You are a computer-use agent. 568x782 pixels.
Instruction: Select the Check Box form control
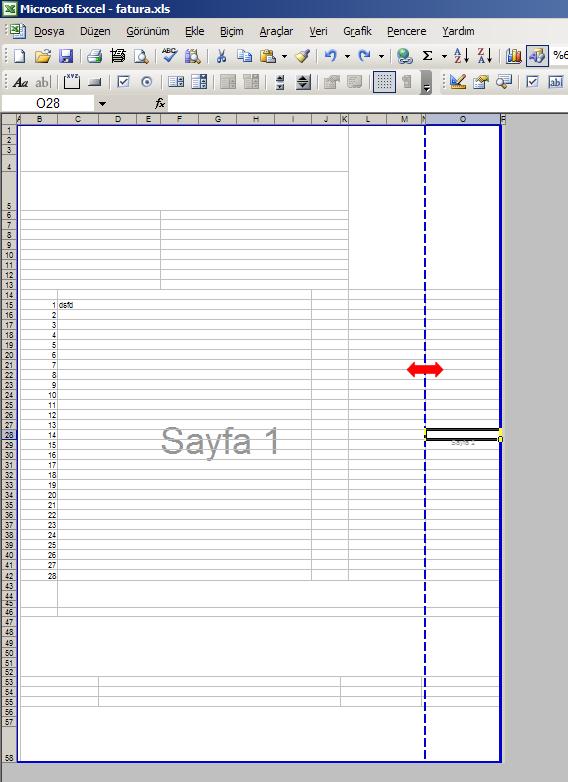(x=123, y=82)
